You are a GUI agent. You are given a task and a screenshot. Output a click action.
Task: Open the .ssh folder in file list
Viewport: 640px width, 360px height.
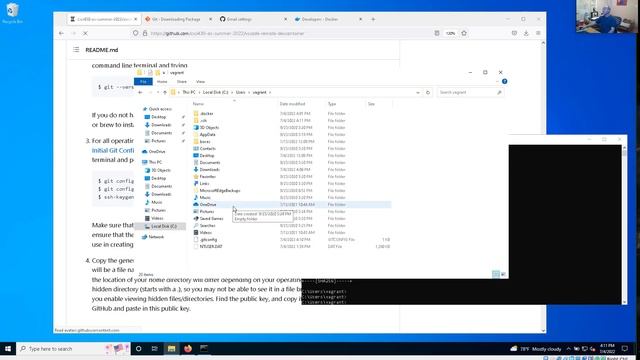click(203, 120)
